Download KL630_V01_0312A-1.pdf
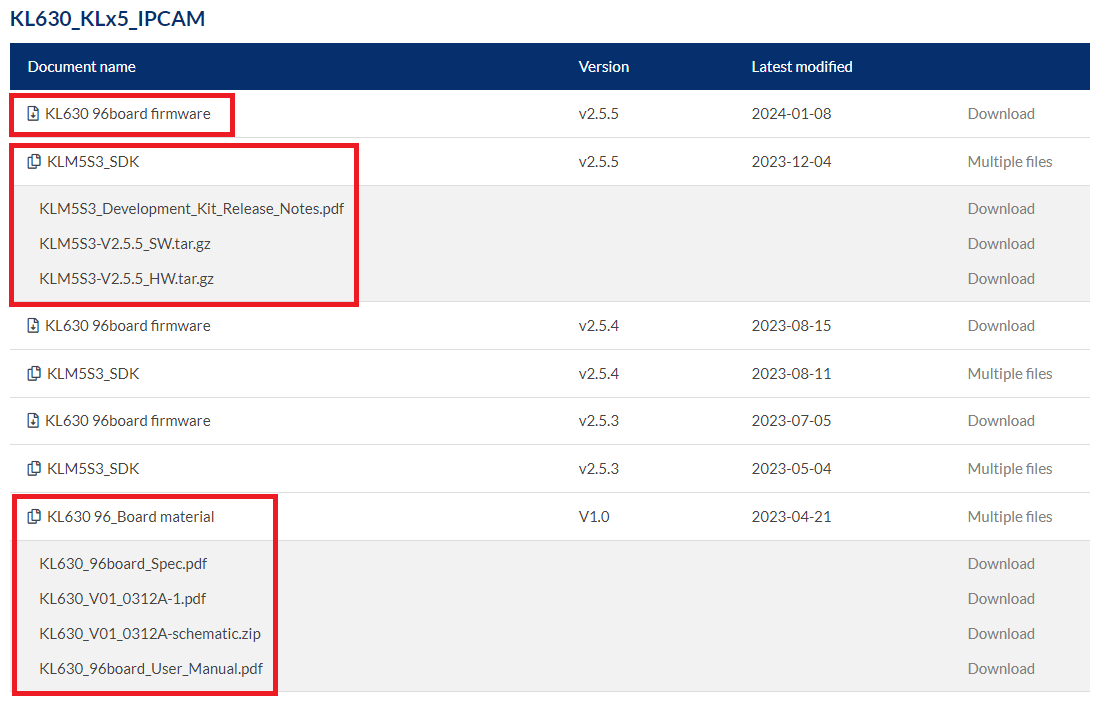Image resolution: width=1101 pixels, height=711 pixels. tap(1001, 599)
